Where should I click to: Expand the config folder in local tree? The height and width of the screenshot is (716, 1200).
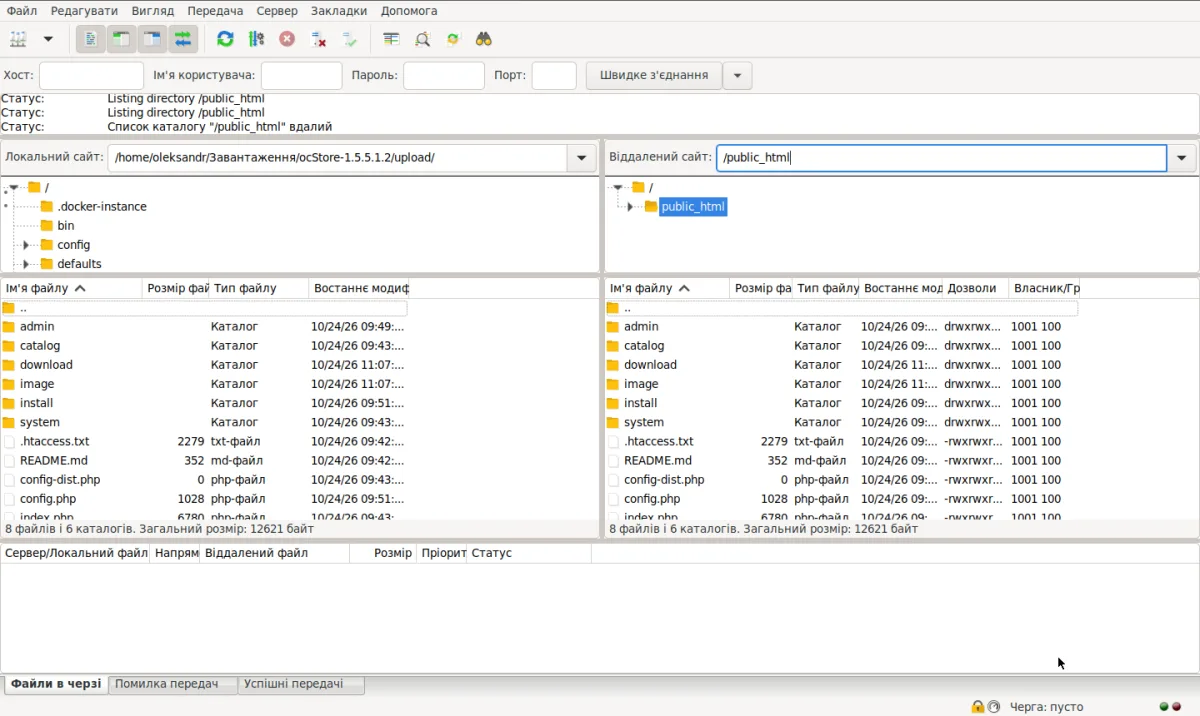[x=26, y=245]
